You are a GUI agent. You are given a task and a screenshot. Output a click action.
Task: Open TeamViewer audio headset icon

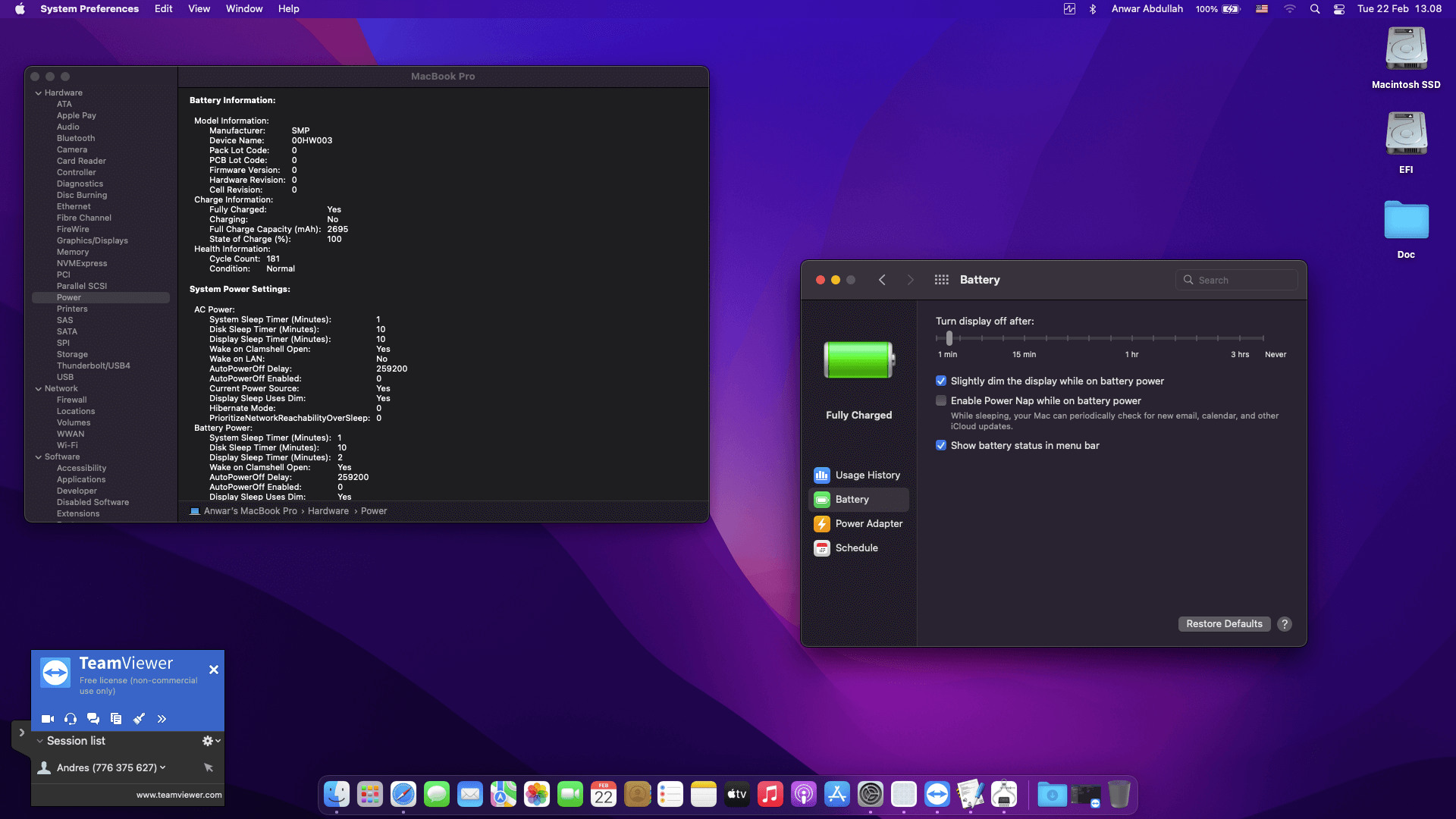(x=71, y=719)
